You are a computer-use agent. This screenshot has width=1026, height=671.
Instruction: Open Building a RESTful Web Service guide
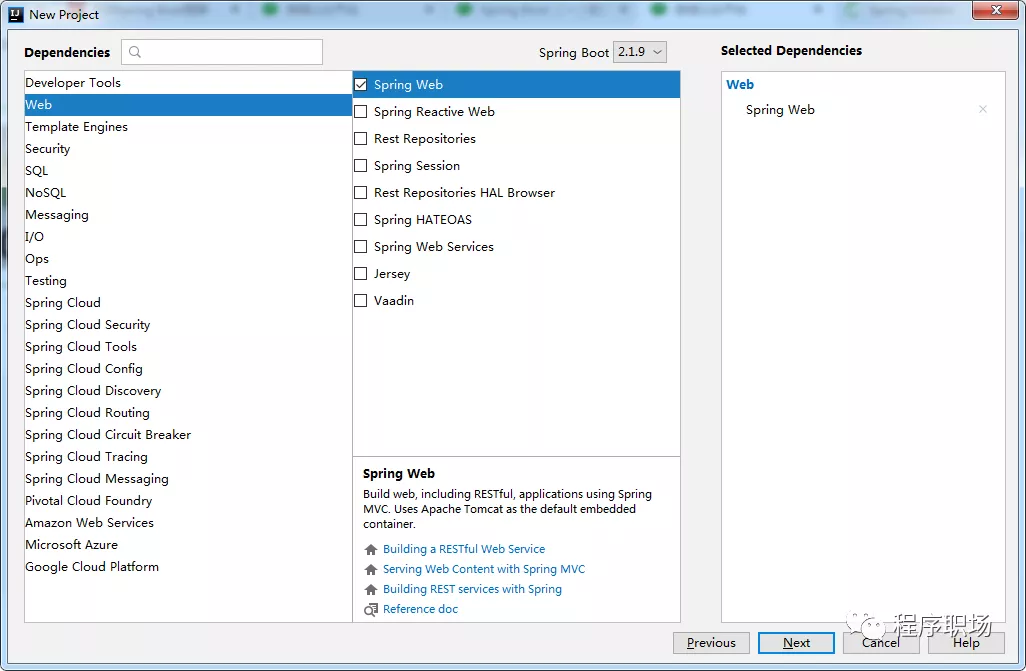464,549
